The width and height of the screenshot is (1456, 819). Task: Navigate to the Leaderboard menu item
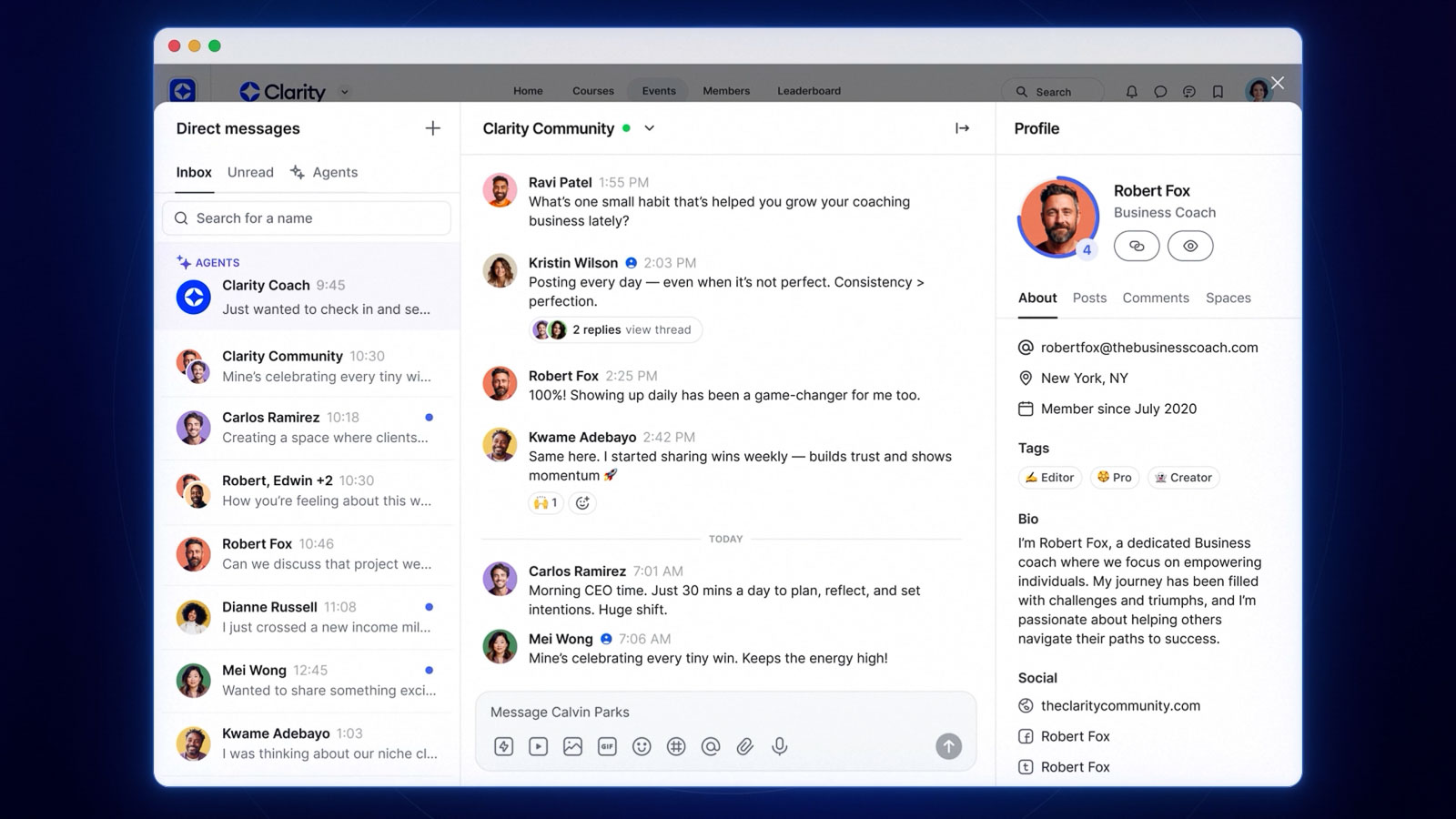point(808,90)
